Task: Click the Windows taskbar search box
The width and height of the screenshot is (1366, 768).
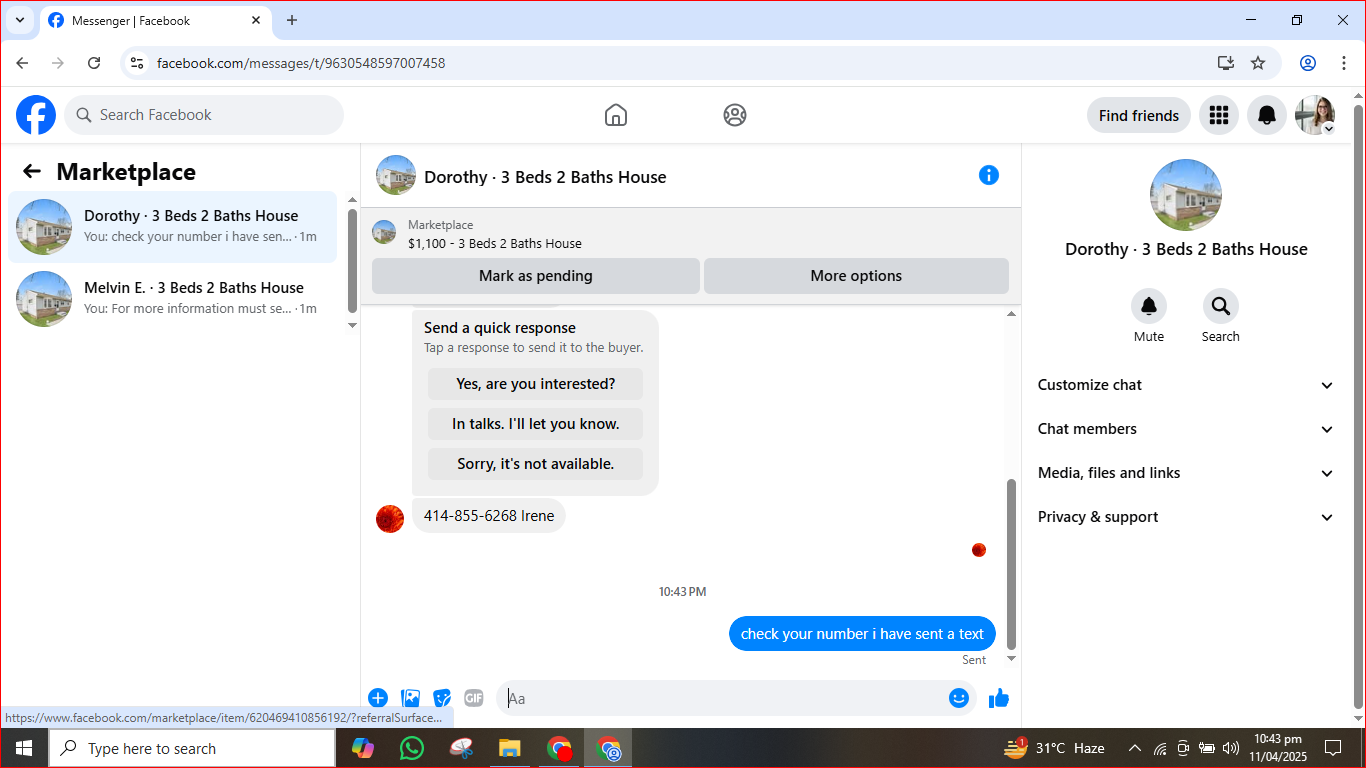Action: point(192,748)
